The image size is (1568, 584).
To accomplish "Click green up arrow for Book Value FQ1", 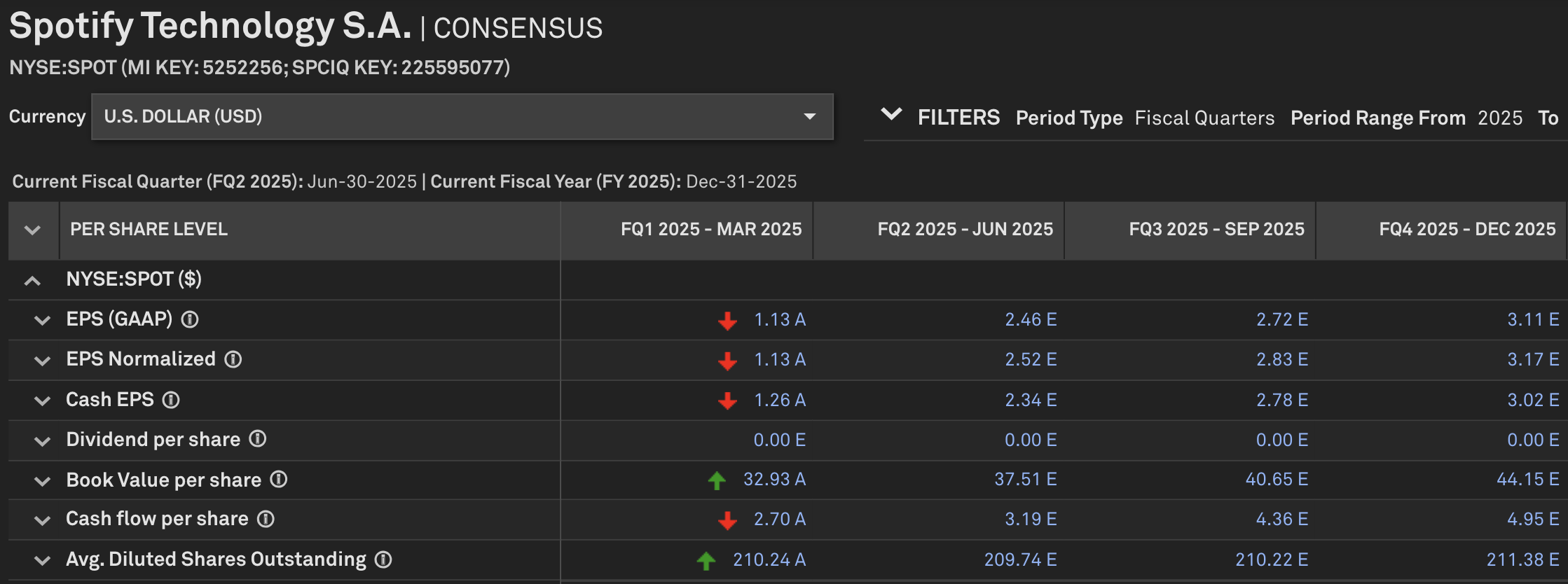I will click(717, 480).
